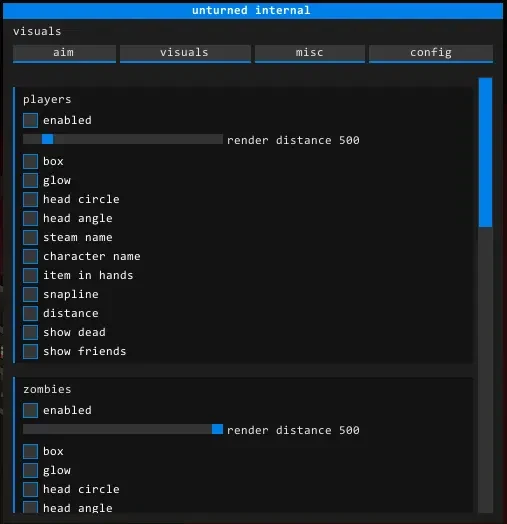Check the show friends option
This screenshot has height=524, width=507.
point(30,352)
